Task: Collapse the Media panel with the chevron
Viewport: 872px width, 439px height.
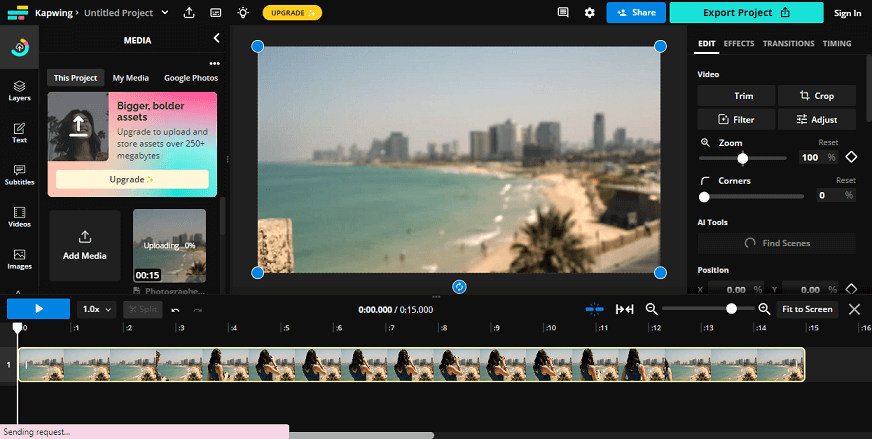Action: click(216, 38)
